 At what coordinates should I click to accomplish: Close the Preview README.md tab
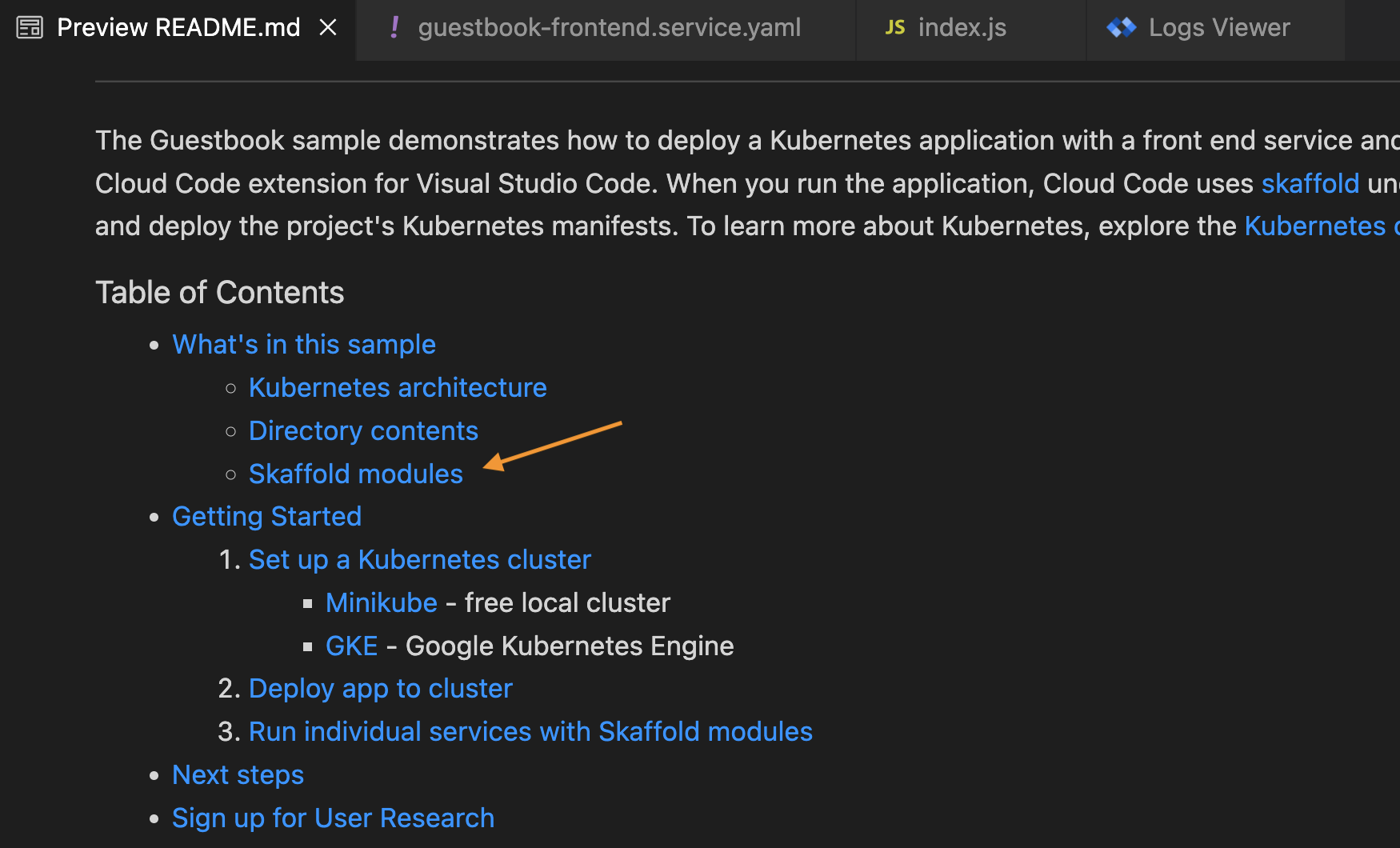point(328,26)
